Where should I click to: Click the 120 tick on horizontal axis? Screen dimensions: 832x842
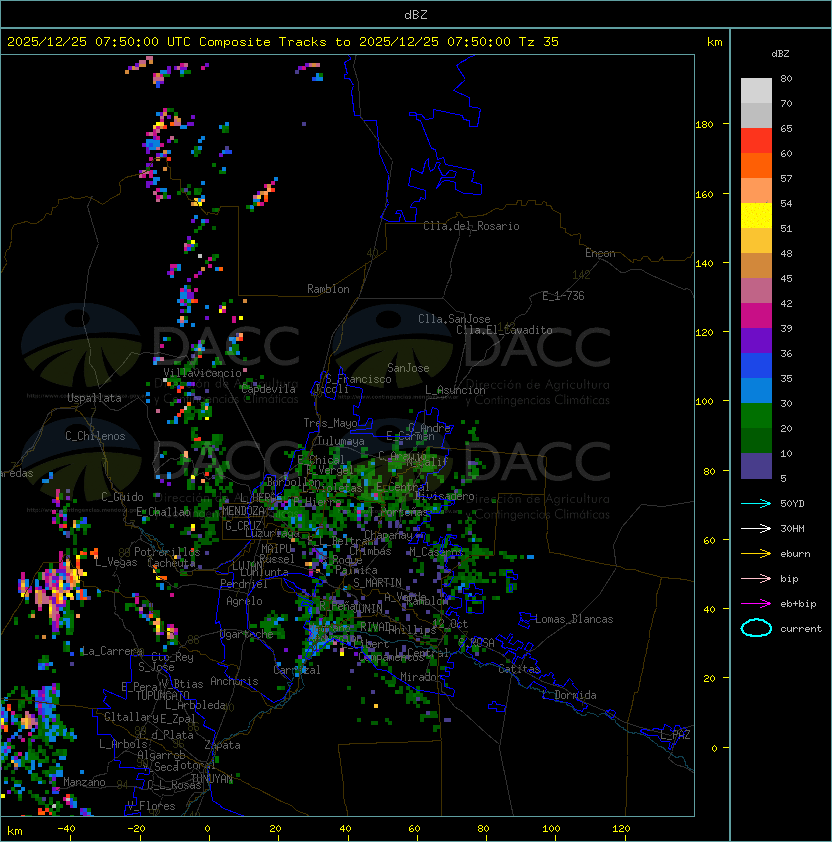[x=621, y=829]
